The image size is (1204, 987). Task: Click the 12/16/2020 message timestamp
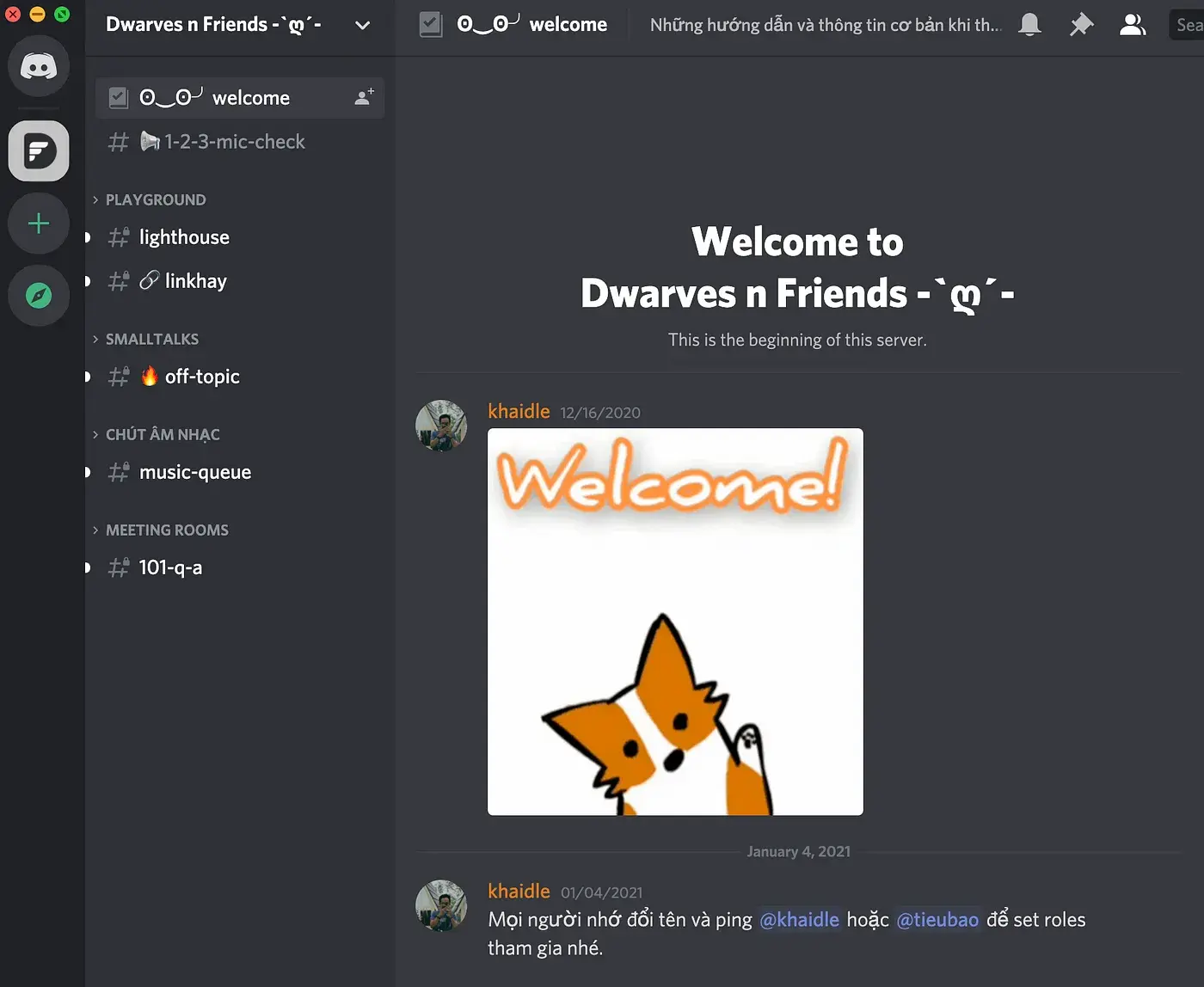tap(600, 413)
